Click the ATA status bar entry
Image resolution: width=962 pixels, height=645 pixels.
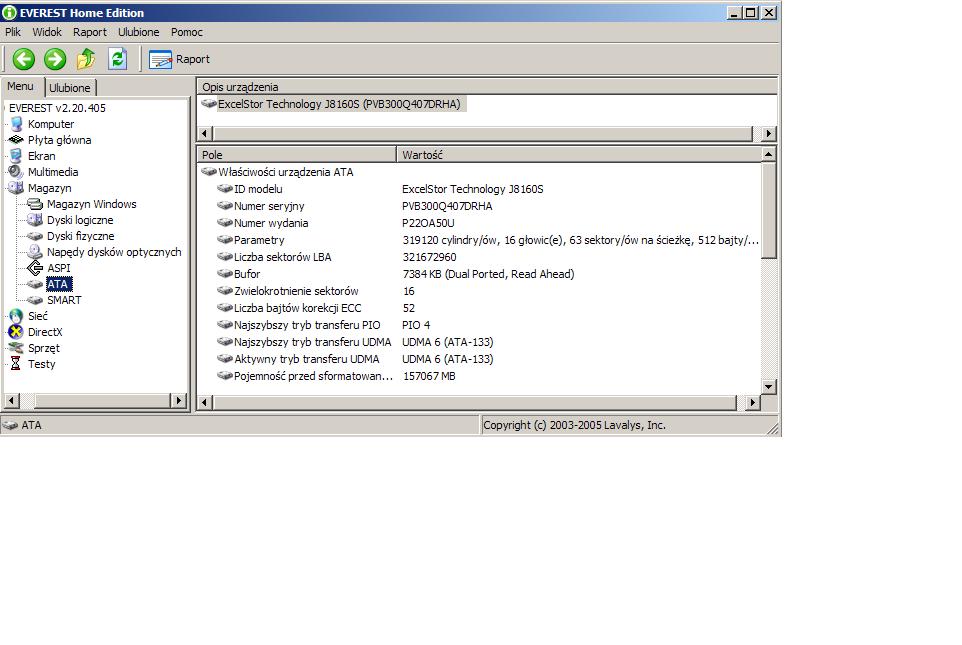pyautogui.click(x=22, y=425)
